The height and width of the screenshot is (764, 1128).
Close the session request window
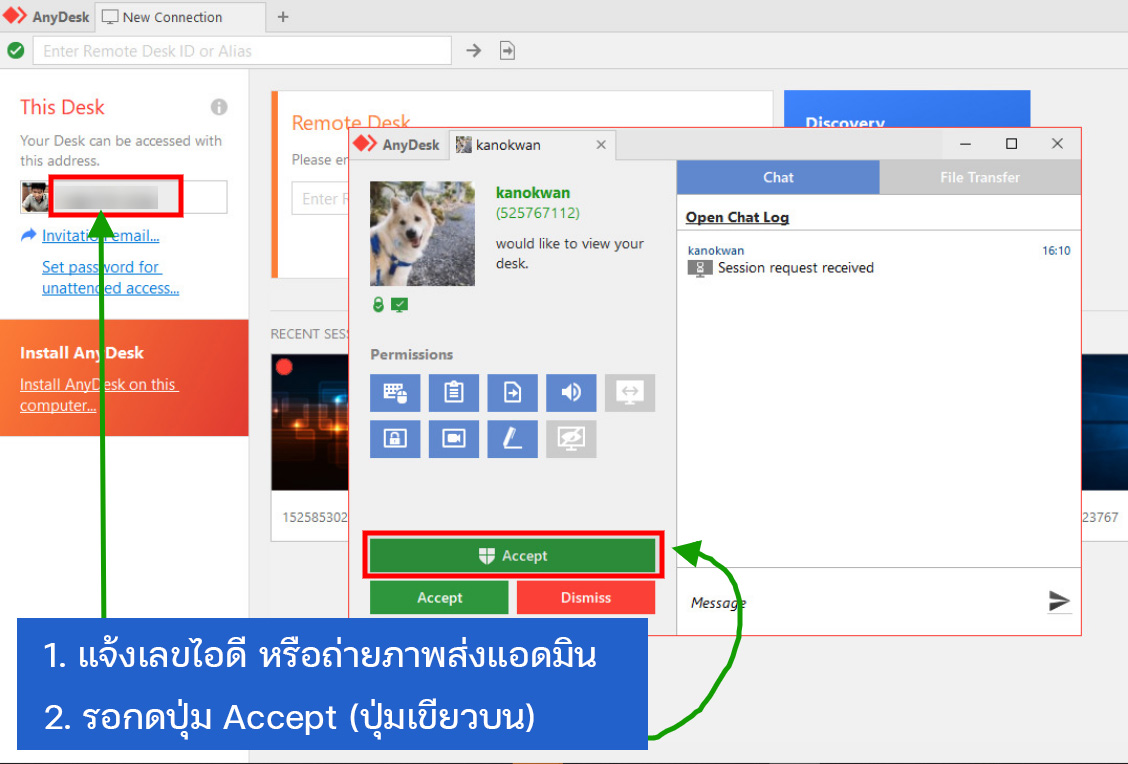click(1057, 144)
